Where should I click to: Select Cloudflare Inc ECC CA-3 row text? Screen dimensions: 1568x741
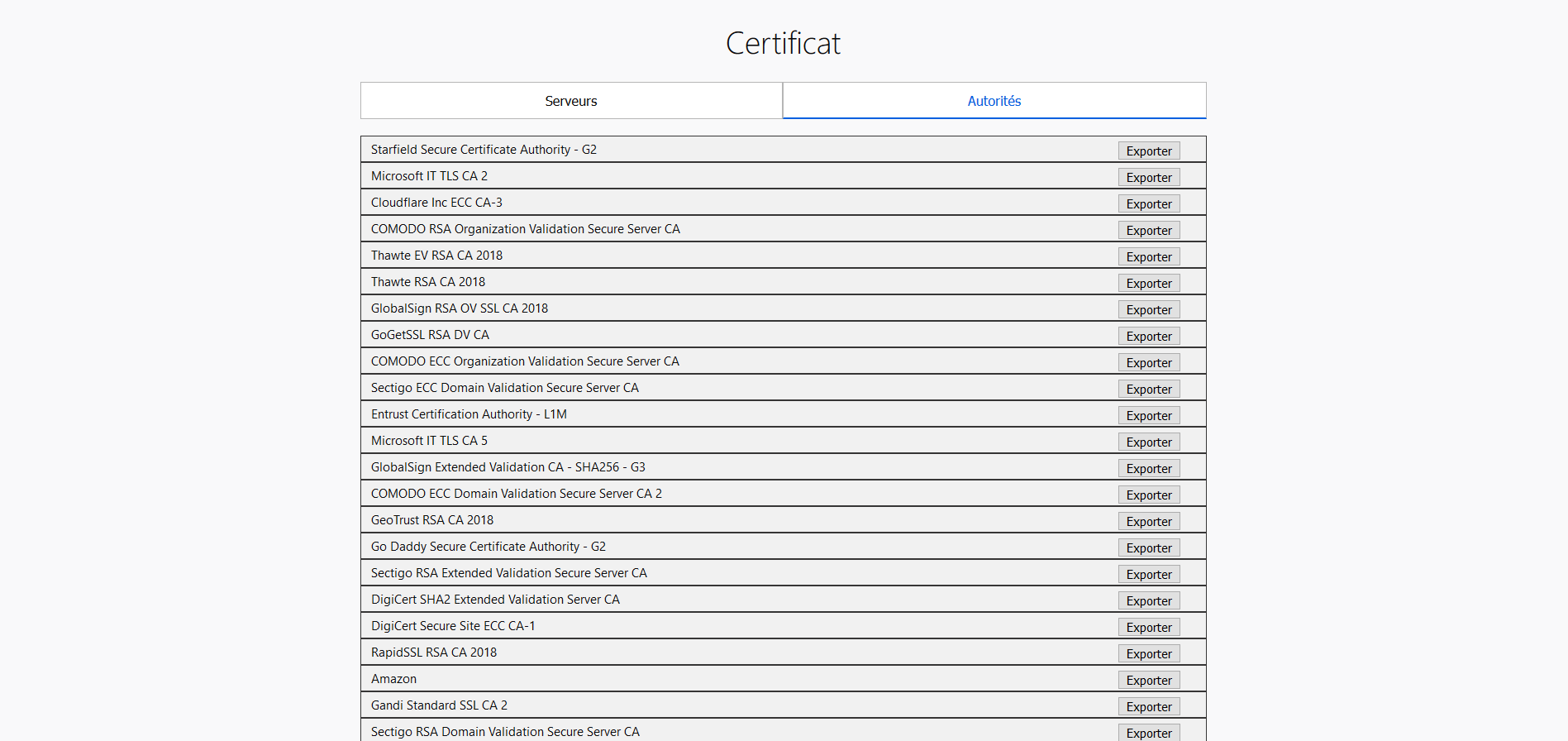pyautogui.click(x=436, y=203)
